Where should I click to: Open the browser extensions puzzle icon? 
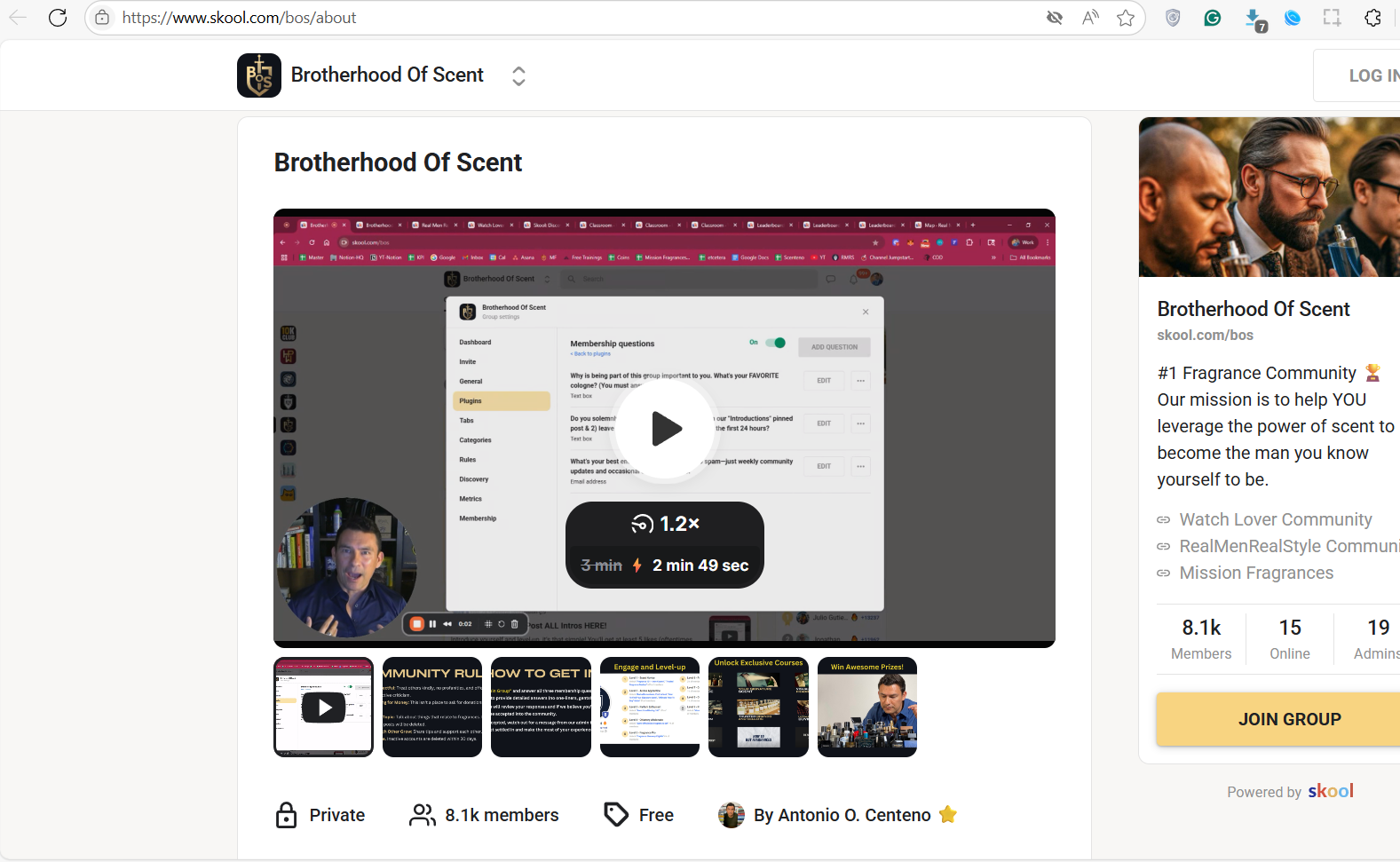(1372, 18)
